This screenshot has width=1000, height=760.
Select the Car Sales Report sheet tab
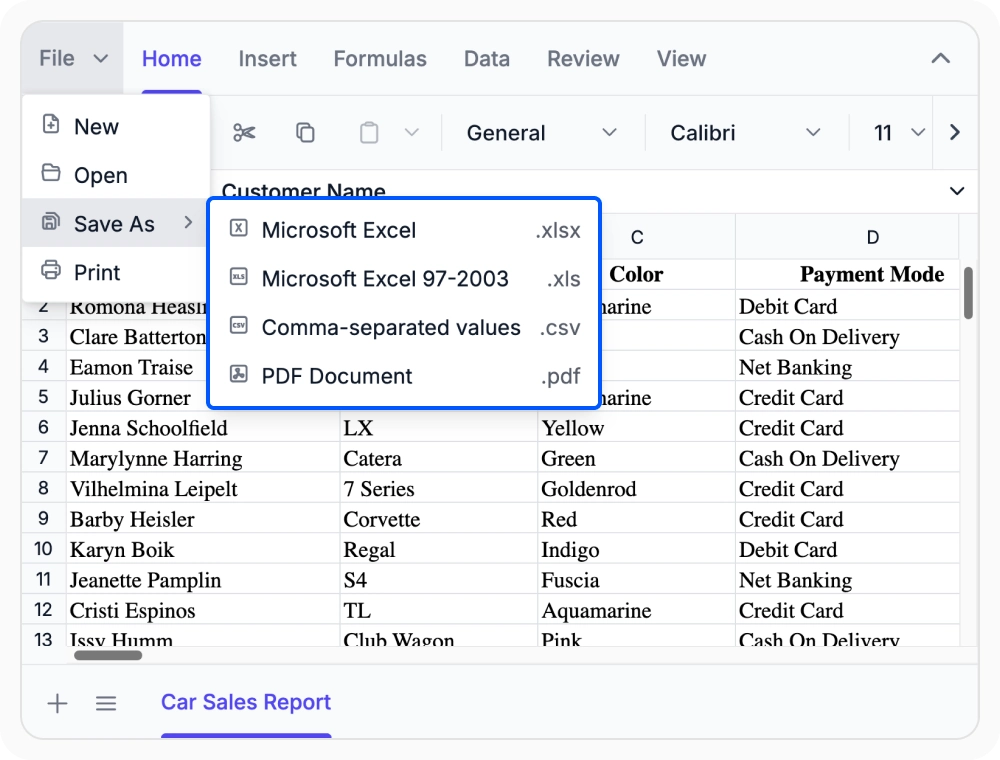[x=246, y=702]
